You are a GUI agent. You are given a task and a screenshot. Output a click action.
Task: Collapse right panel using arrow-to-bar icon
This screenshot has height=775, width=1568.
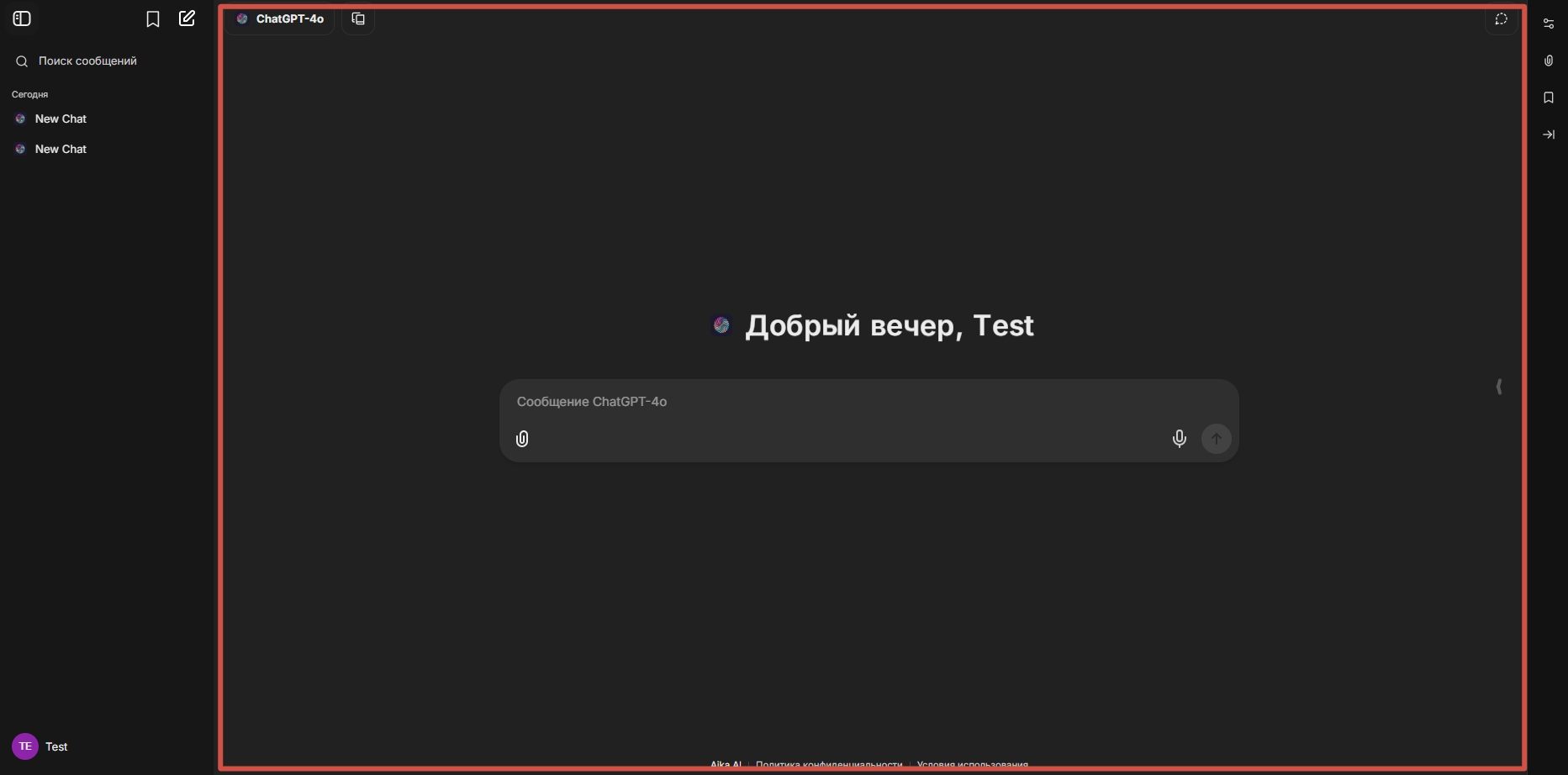[1548, 134]
